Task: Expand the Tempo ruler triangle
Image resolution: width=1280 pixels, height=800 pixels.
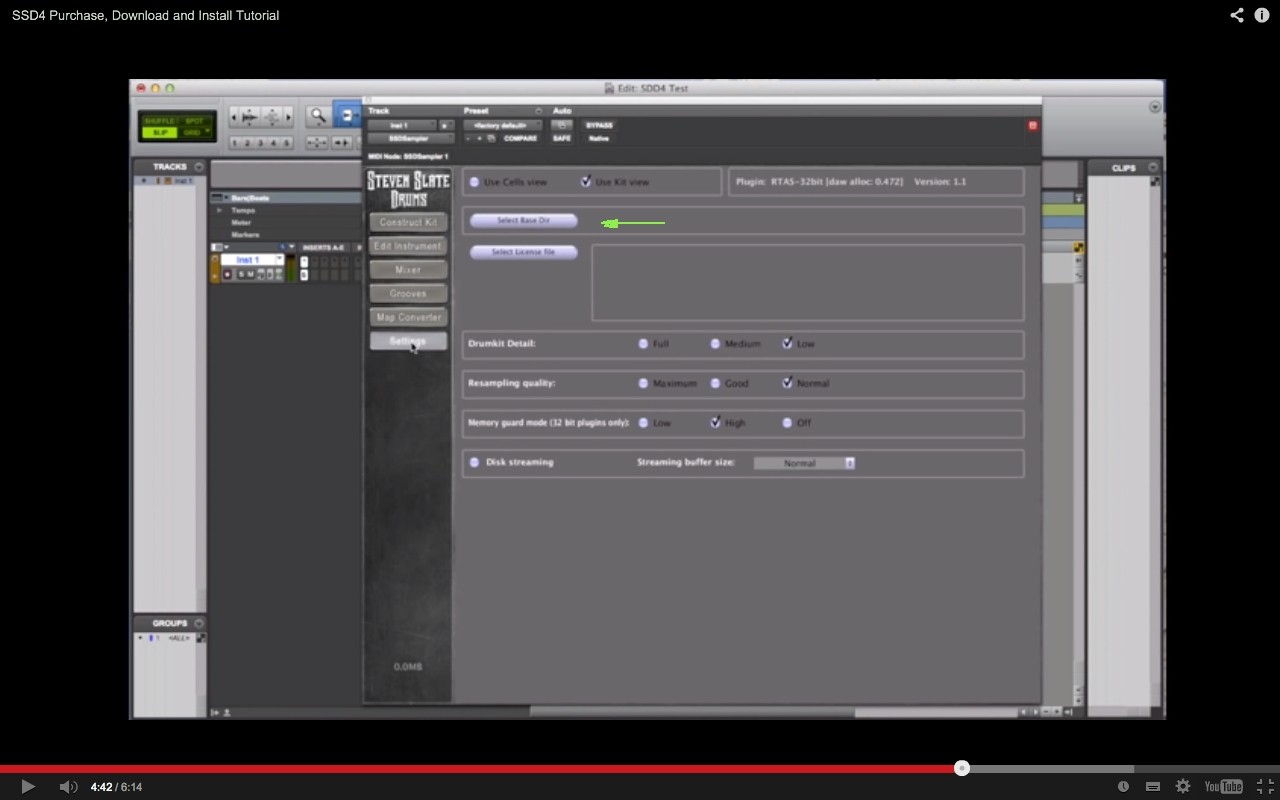Action: pos(219,210)
